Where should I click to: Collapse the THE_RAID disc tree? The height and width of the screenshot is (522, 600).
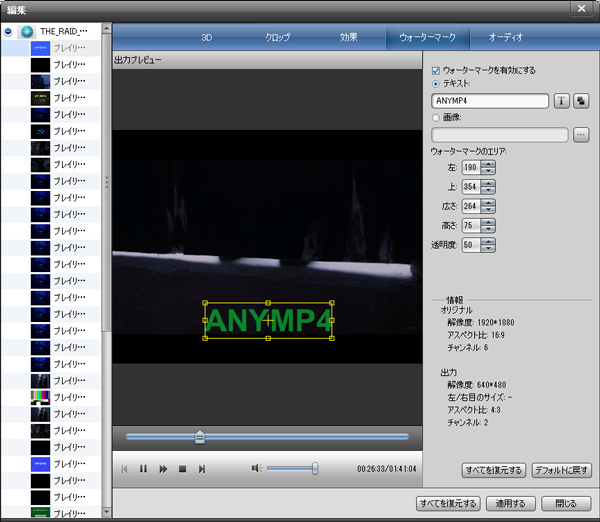coord(8,31)
